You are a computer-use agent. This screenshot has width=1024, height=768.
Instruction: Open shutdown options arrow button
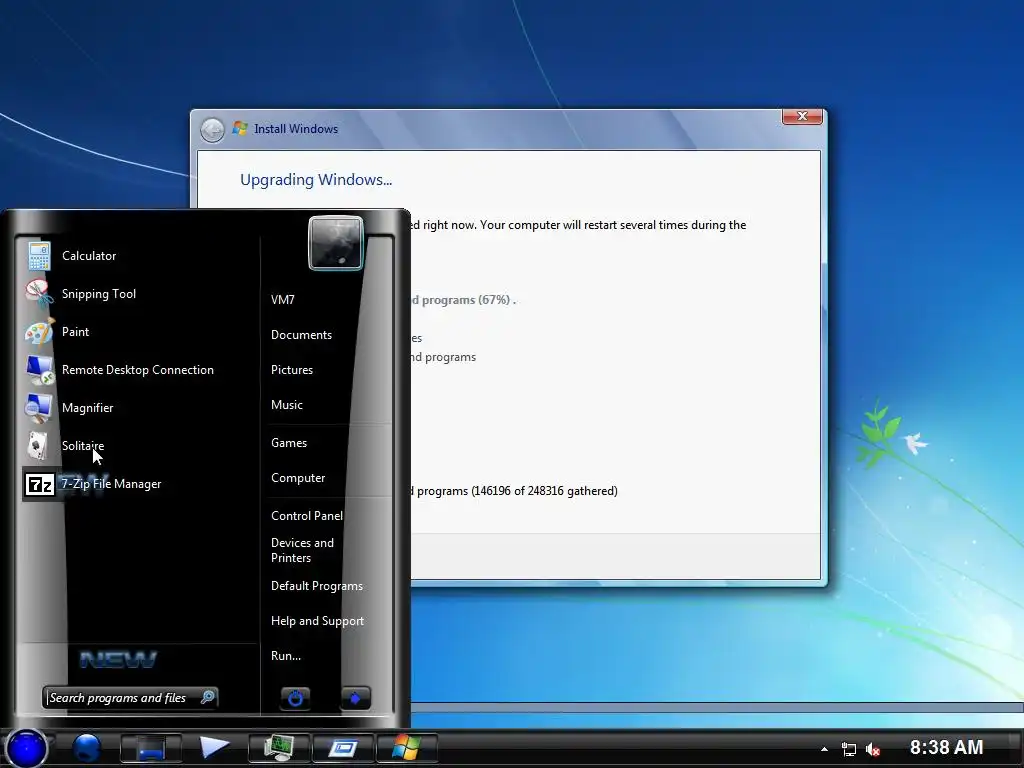(x=355, y=698)
